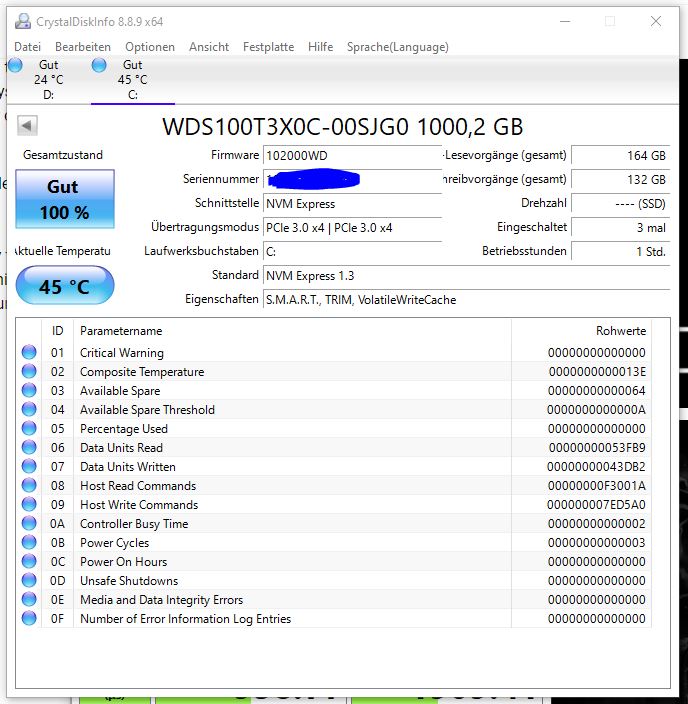This screenshot has height=704, width=688.
Task: Open the Bearbeiten menu
Action: (83, 47)
